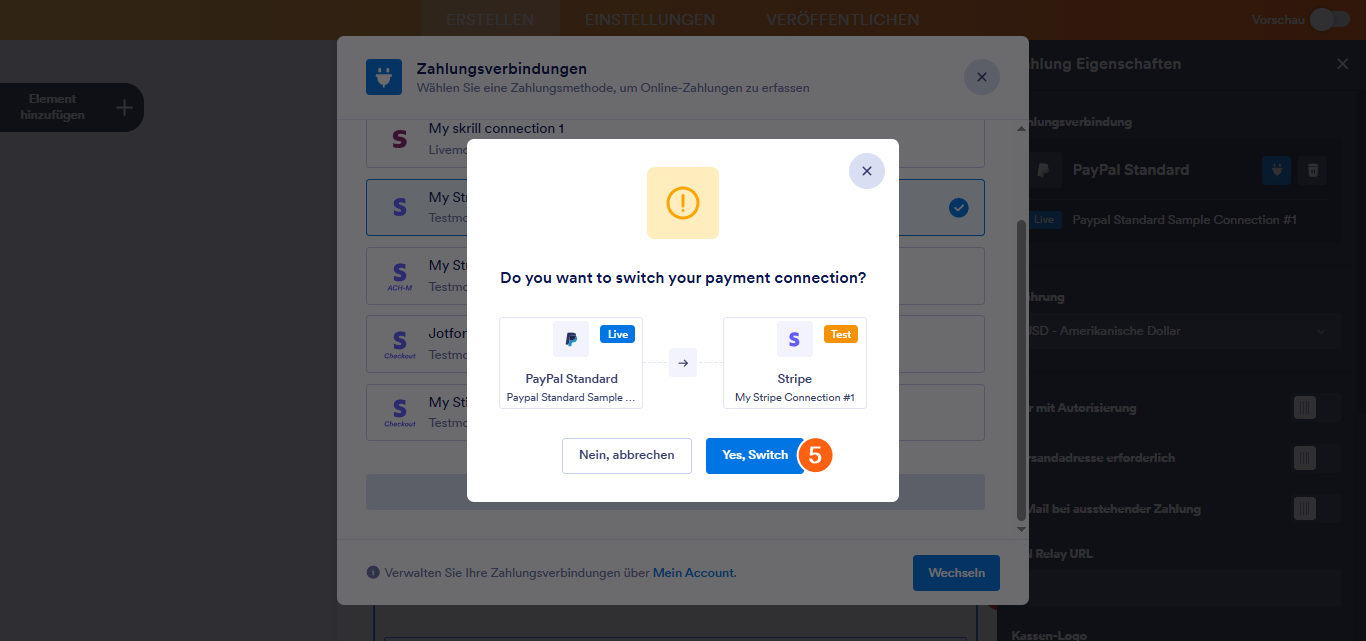
Task: Click the skrill connection logo icon
Action: coord(400,139)
